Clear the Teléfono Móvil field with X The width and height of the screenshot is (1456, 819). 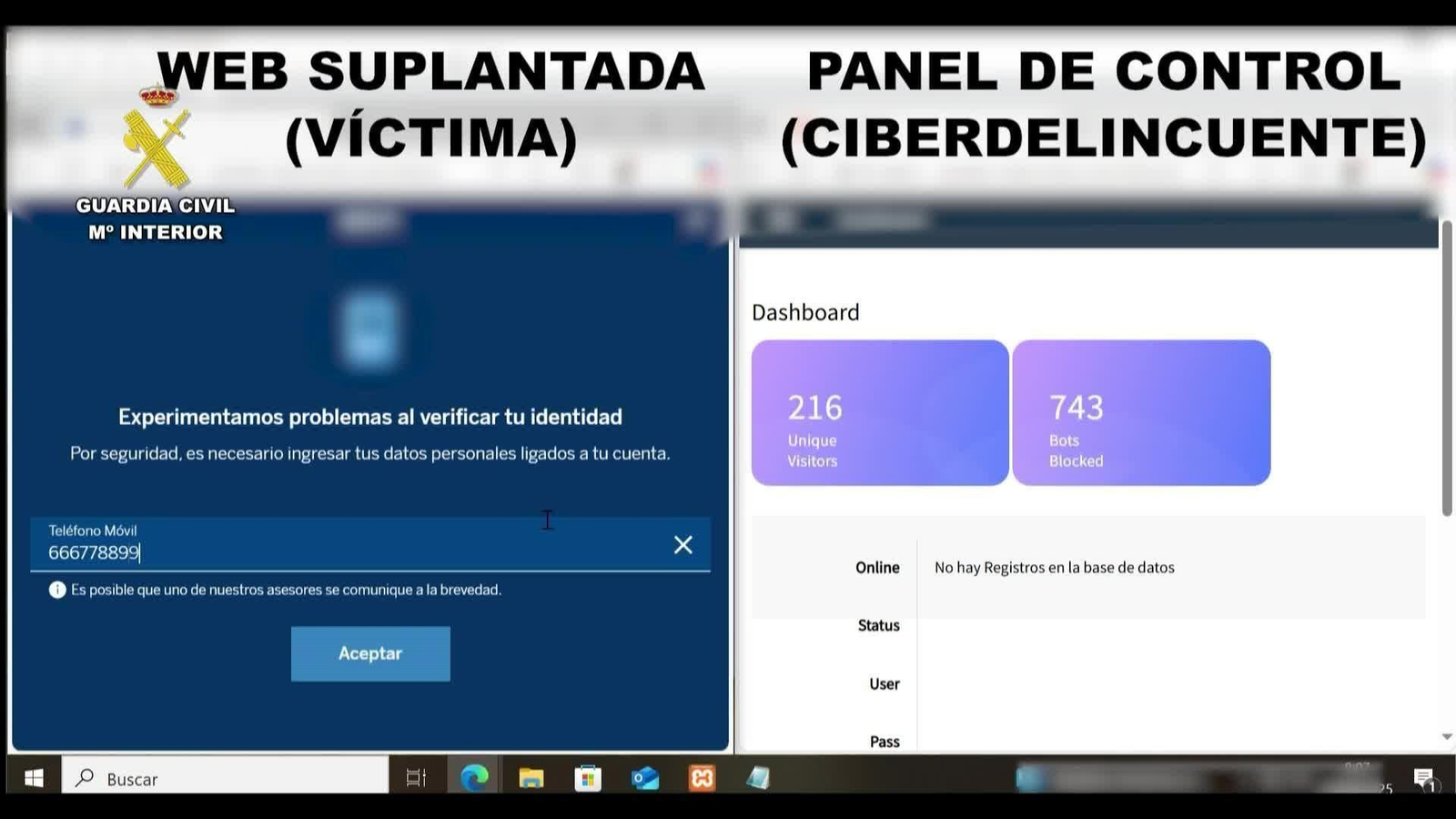click(x=682, y=544)
